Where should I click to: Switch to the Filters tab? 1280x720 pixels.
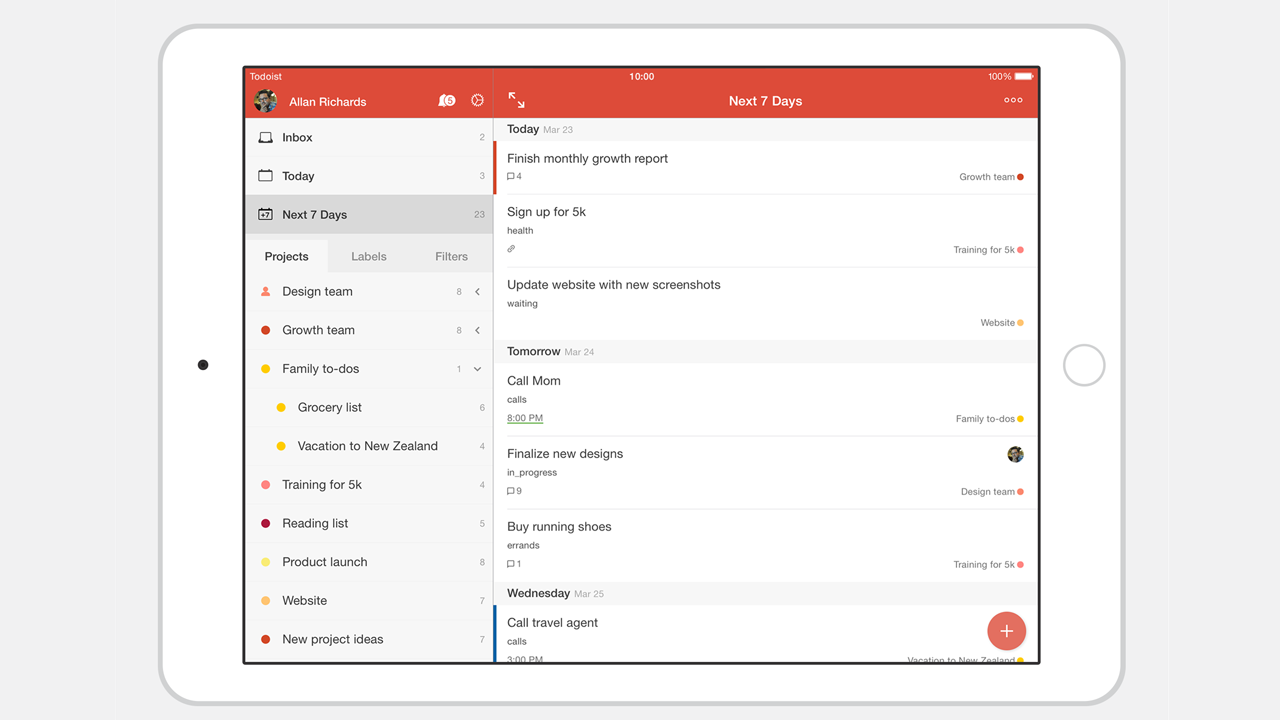[x=451, y=256]
